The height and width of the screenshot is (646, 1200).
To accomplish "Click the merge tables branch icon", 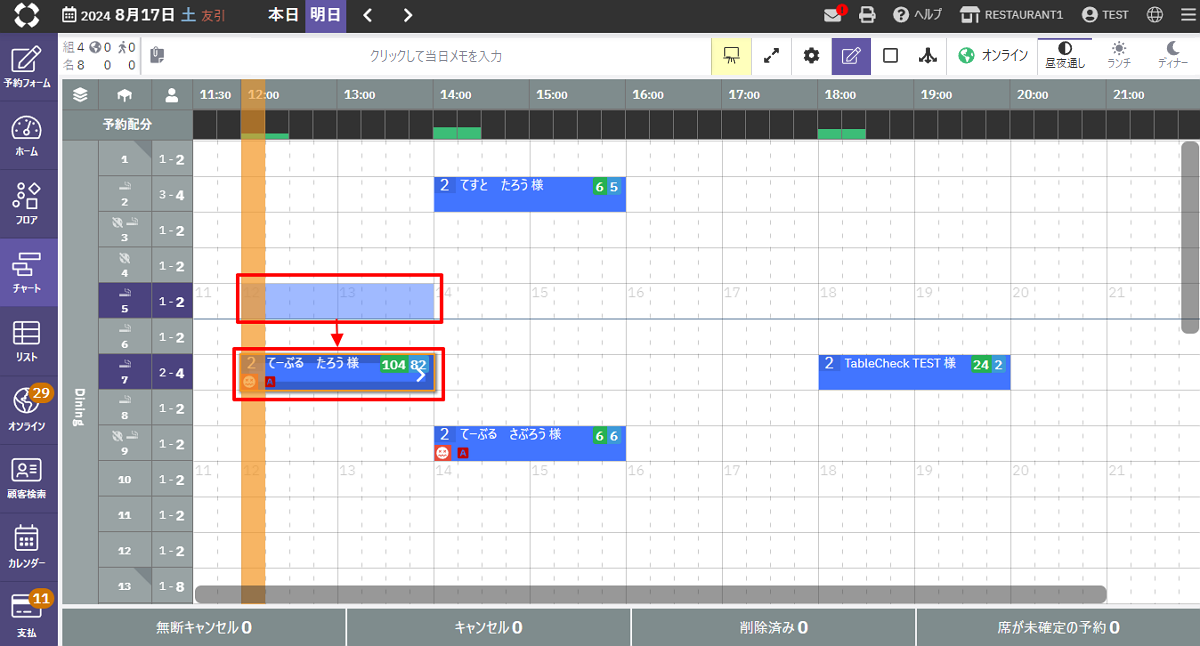I will (x=928, y=56).
